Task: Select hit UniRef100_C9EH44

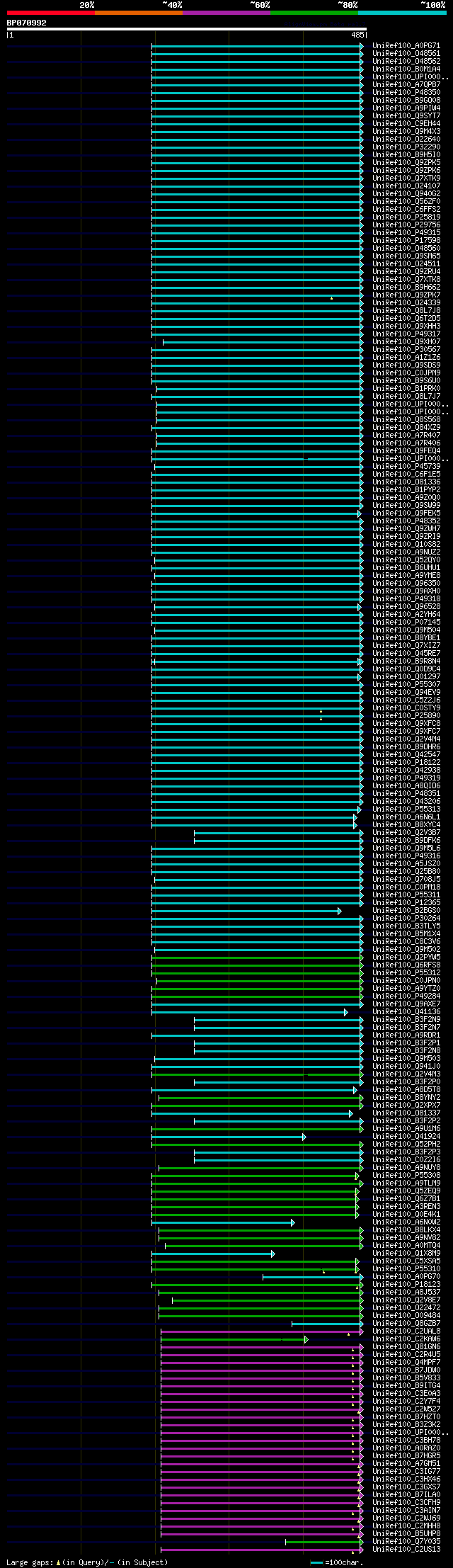Action: click(406, 123)
